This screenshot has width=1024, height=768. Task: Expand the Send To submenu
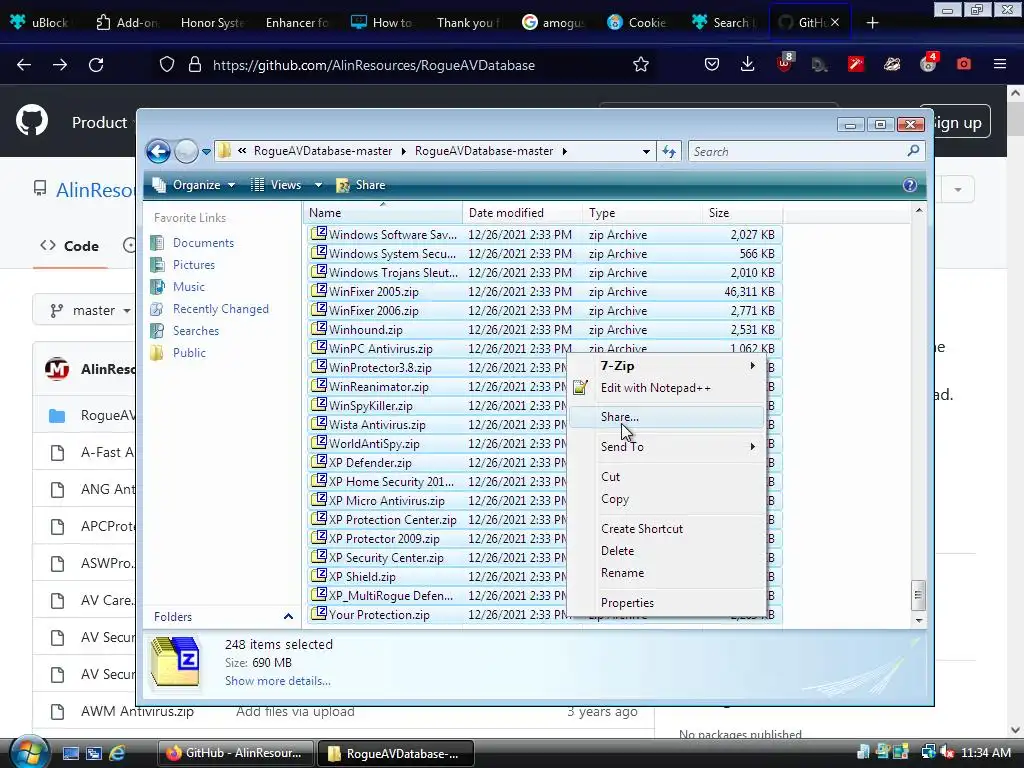tap(667, 447)
